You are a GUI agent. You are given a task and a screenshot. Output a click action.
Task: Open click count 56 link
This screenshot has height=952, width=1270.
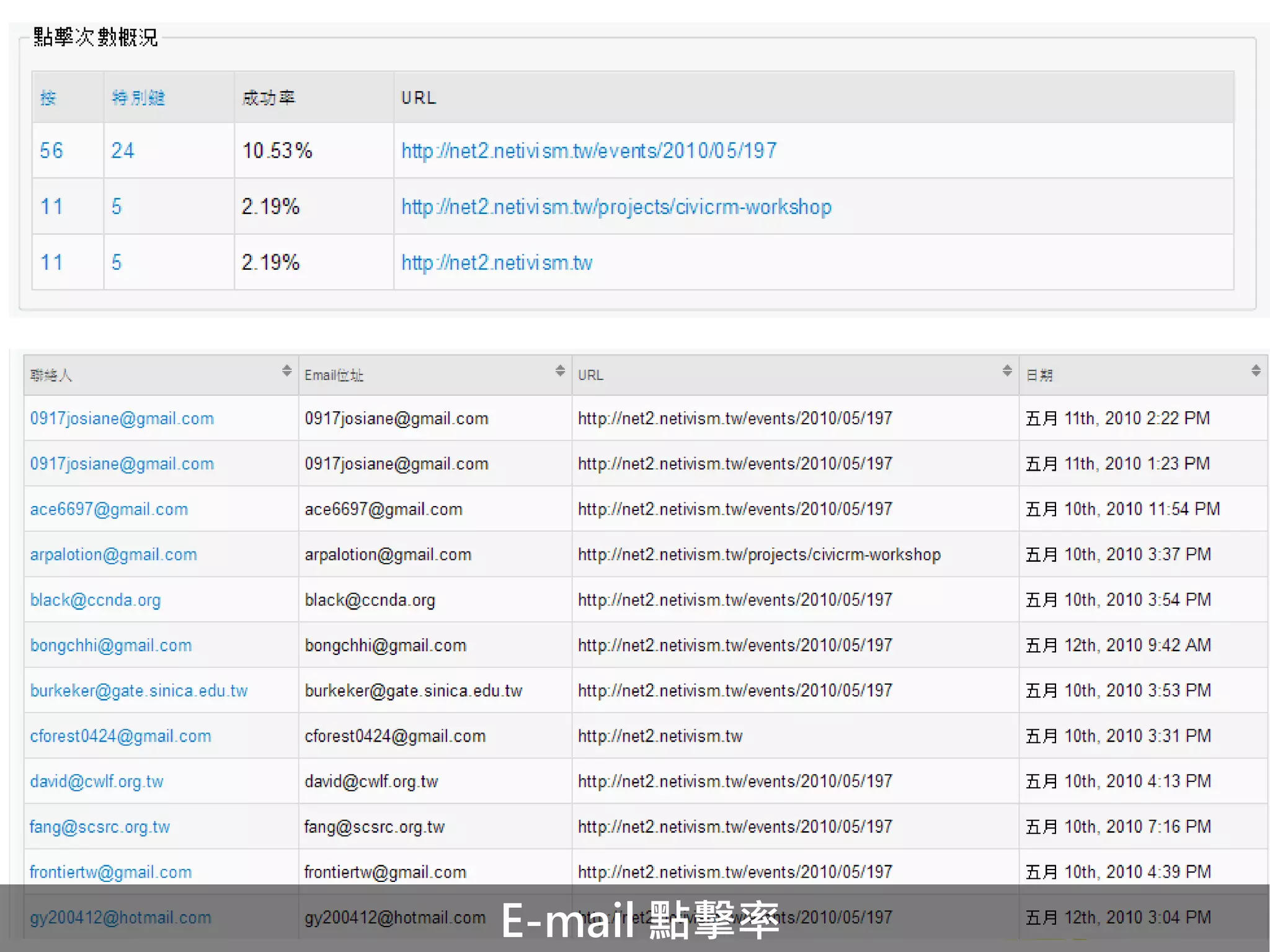pyautogui.click(x=51, y=150)
